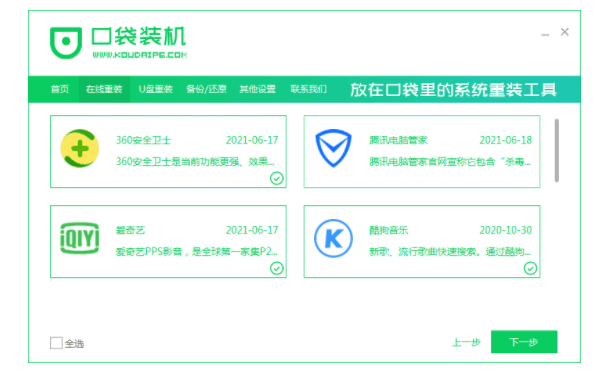Click the 爱奇艺PPS影音 description line
The width and height of the screenshot is (616, 388).
(197, 251)
